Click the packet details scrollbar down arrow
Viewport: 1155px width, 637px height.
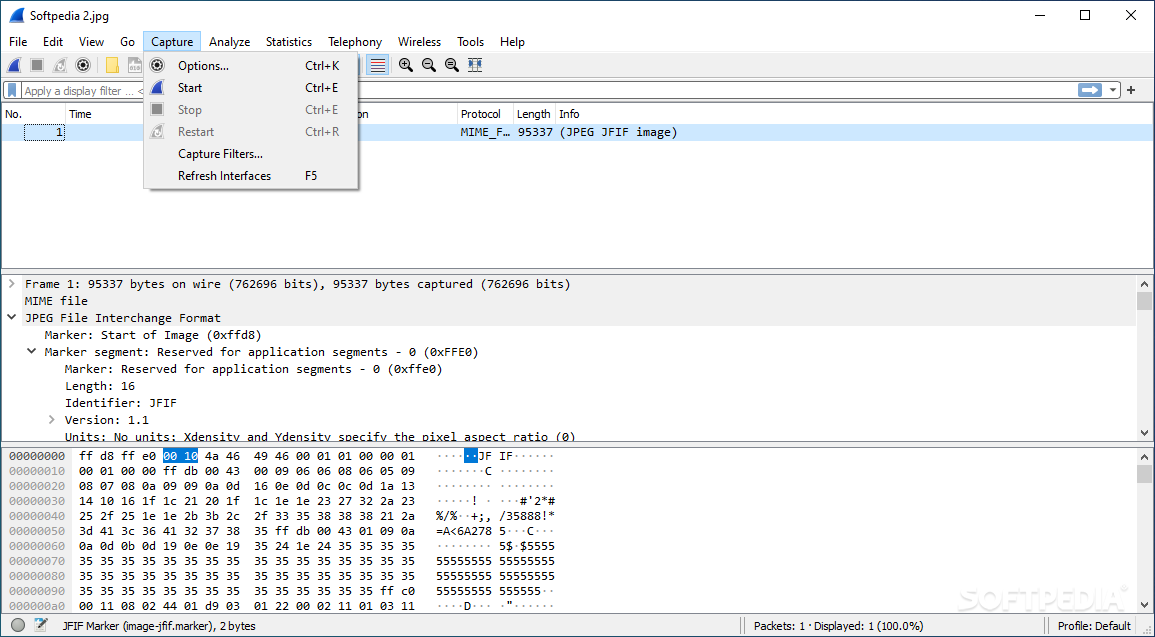(x=1144, y=432)
